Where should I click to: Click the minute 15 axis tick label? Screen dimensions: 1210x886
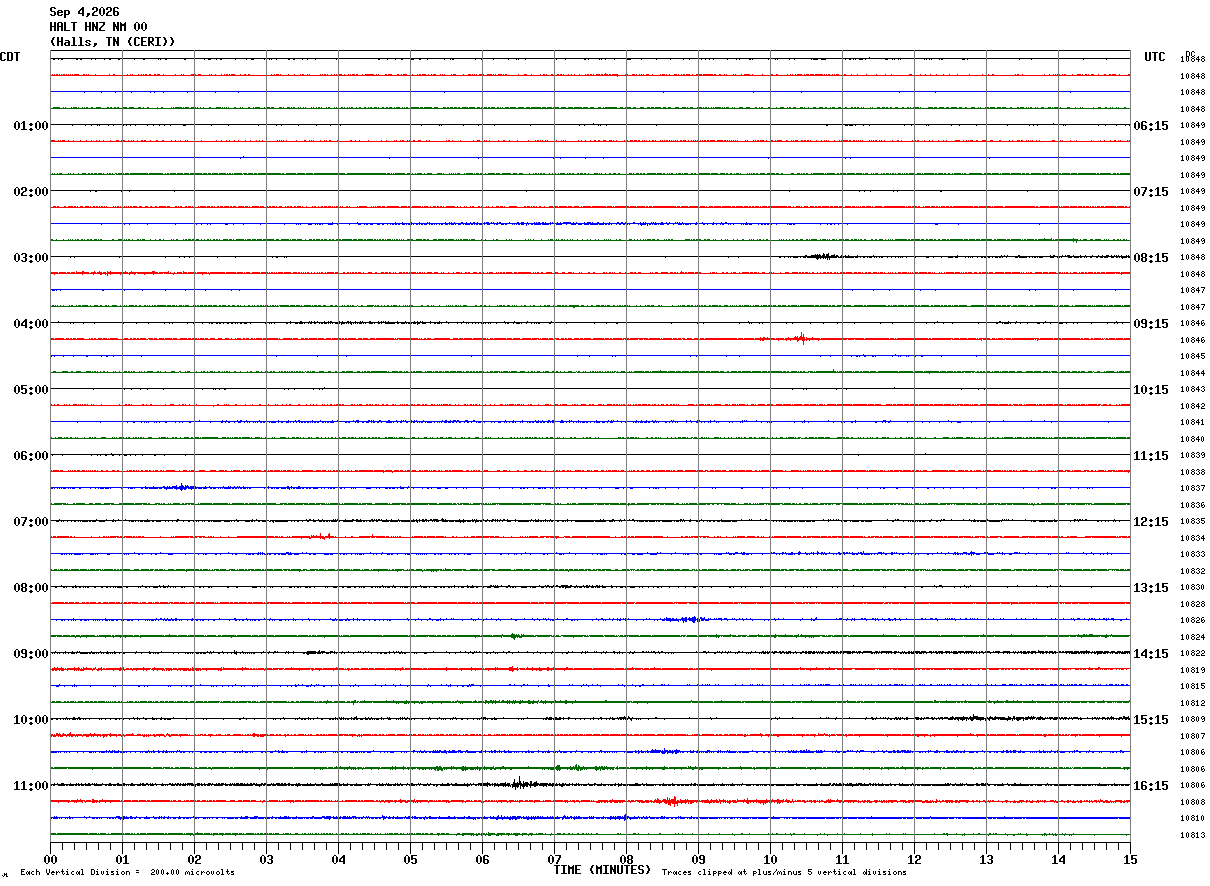1130,859
